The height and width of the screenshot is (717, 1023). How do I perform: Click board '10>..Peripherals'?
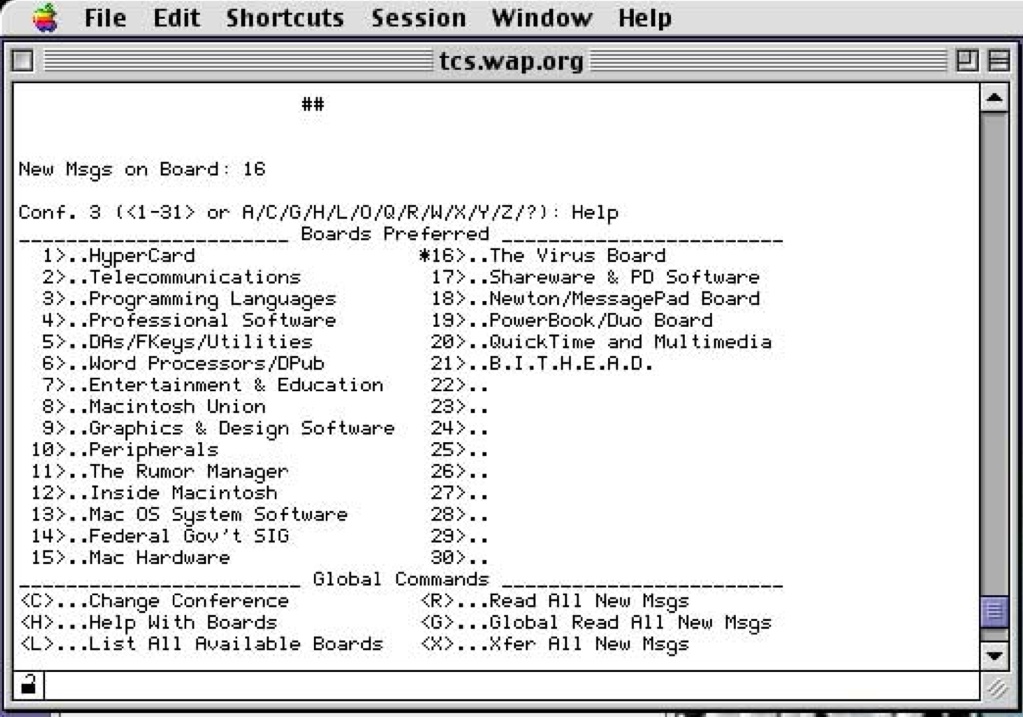[124, 450]
